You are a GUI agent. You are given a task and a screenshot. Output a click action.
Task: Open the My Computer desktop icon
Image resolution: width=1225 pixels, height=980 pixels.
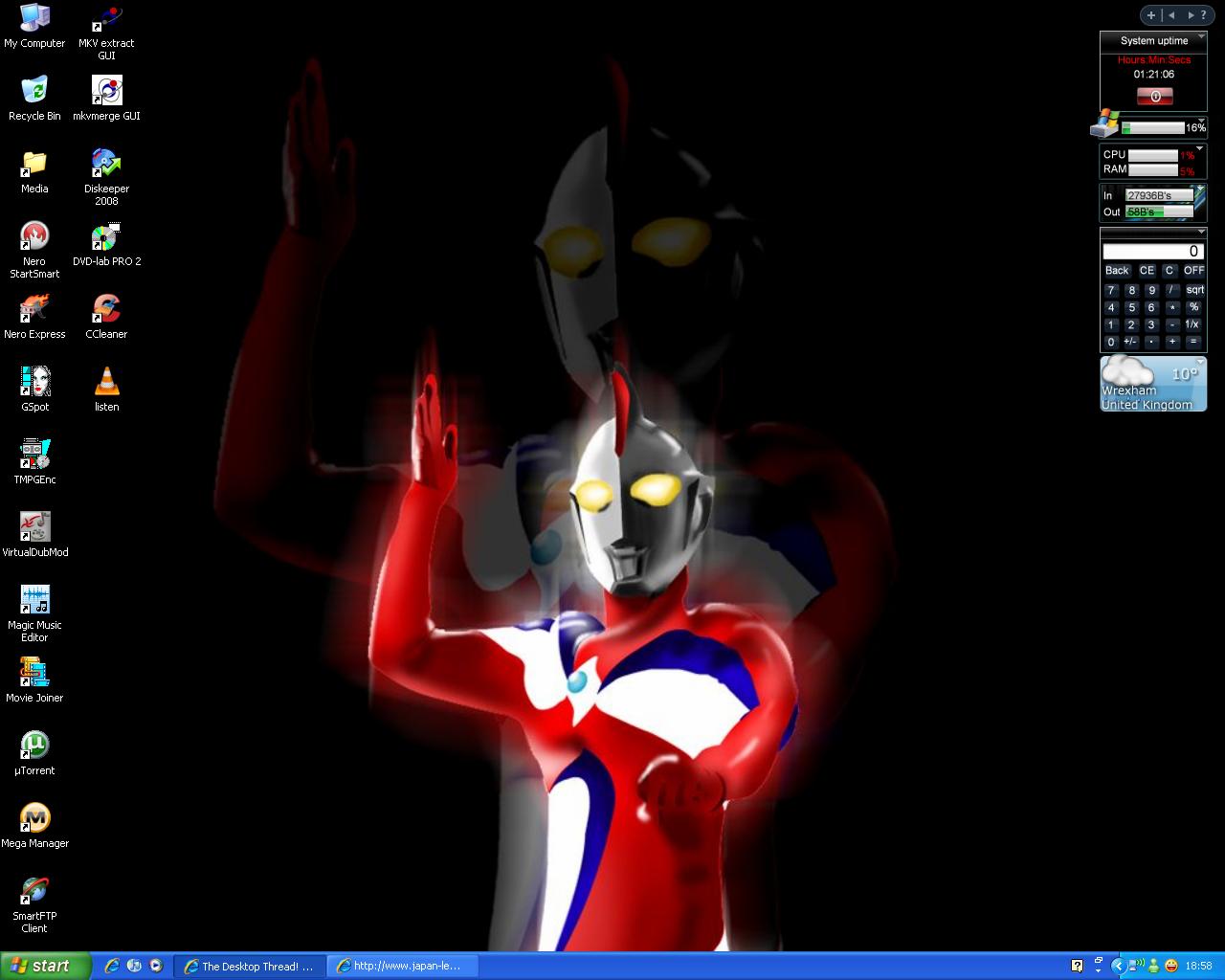[34, 26]
